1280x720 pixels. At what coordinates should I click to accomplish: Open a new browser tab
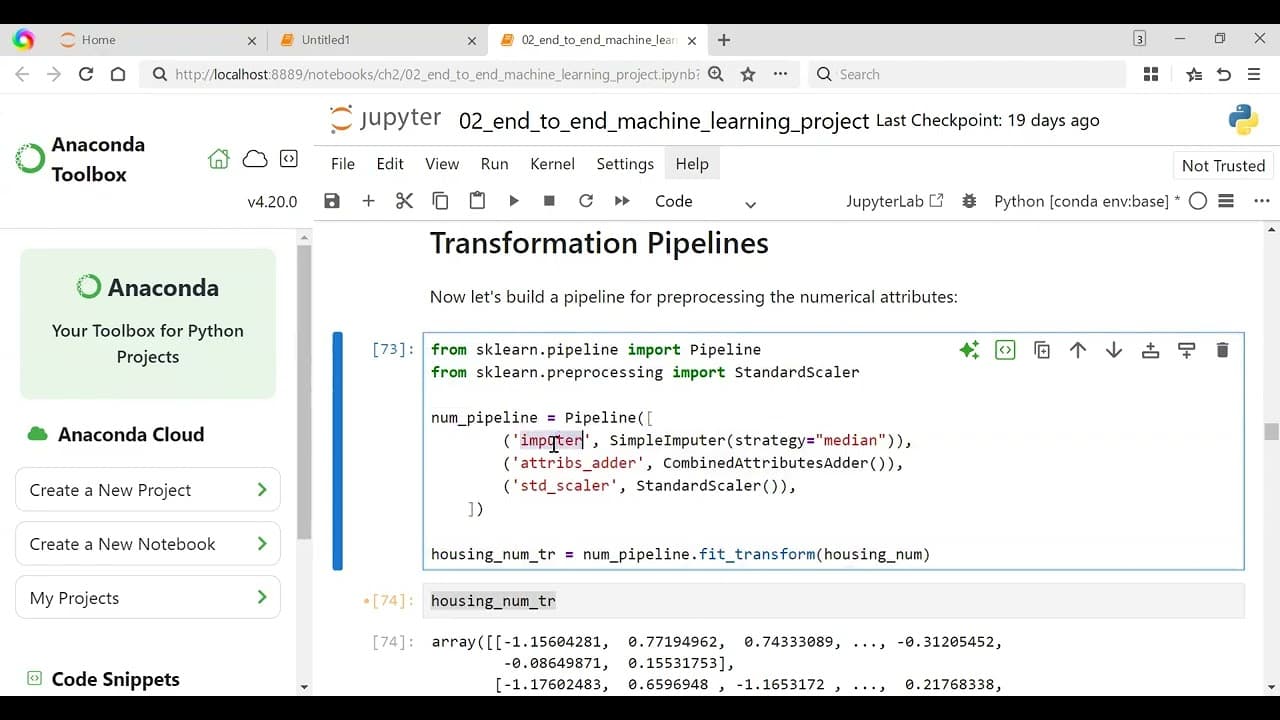pos(724,40)
